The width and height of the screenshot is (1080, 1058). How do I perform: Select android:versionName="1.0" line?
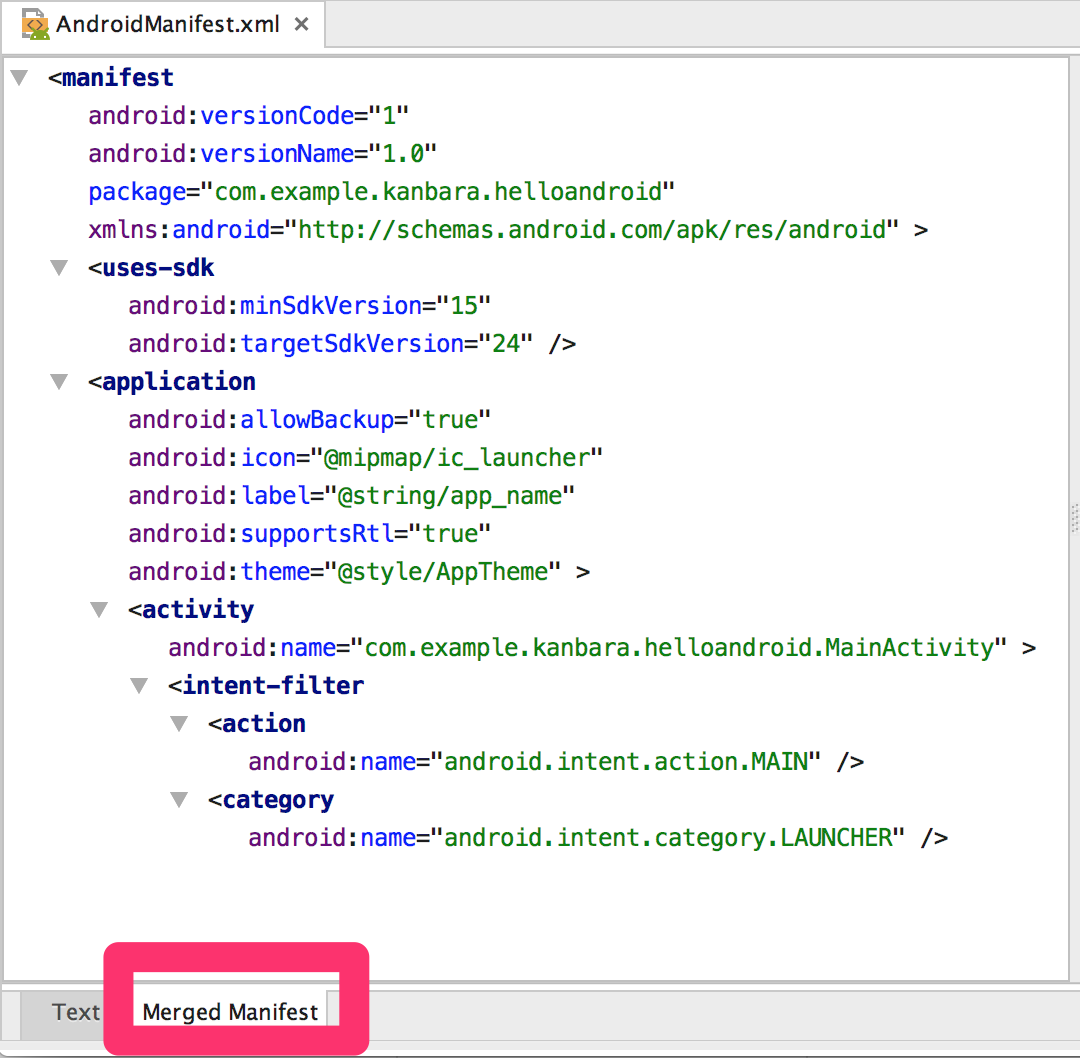[x=262, y=153]
